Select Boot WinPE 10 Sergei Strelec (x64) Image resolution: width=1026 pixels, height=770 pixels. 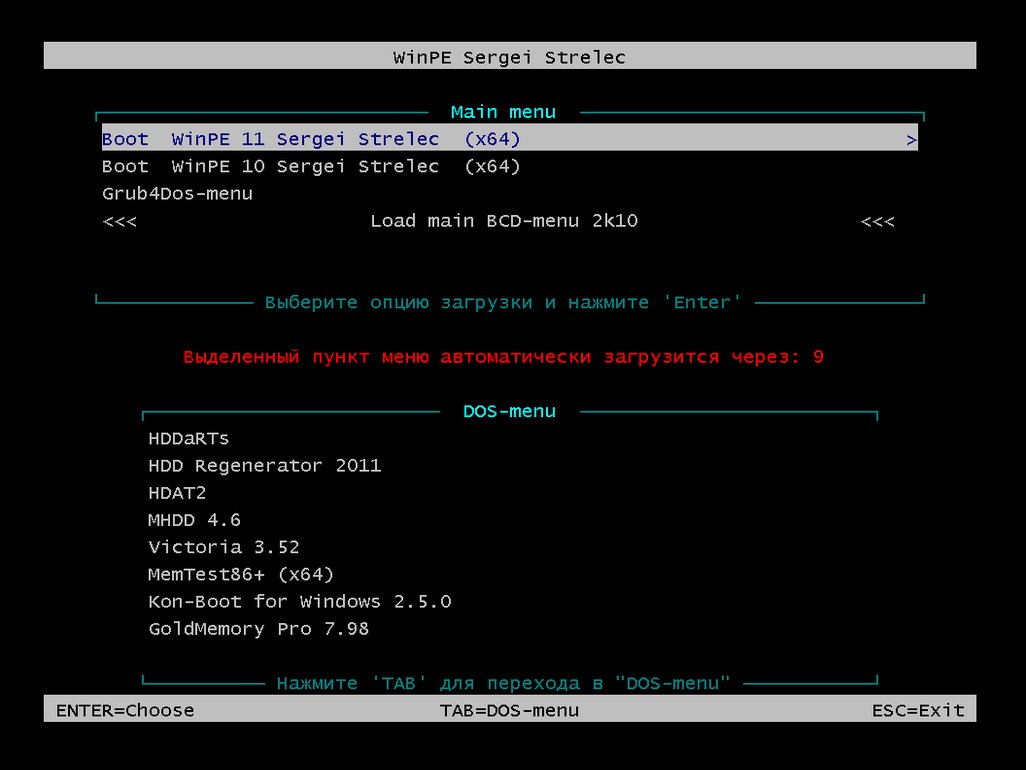pyautogui.click(x=311, y=167)
